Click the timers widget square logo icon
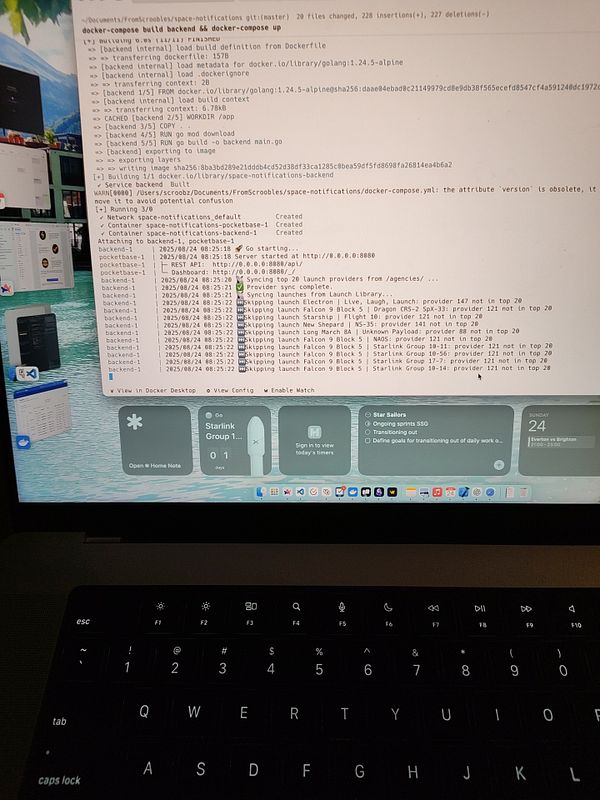The height and width of the screenshot is (800, 600). [x=314, y=432]
